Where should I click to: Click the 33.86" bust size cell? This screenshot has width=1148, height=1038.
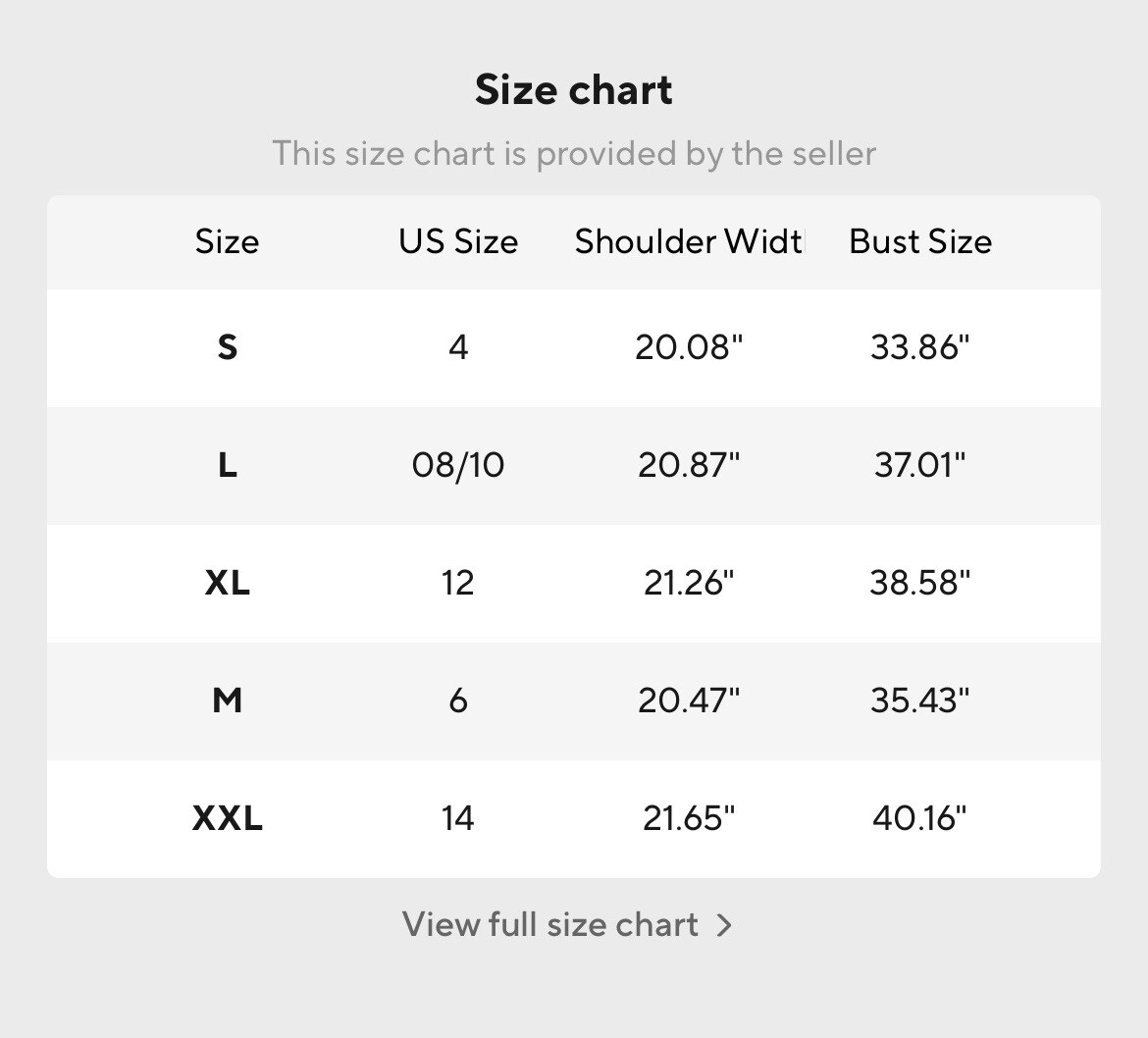(x=920, y=347)
